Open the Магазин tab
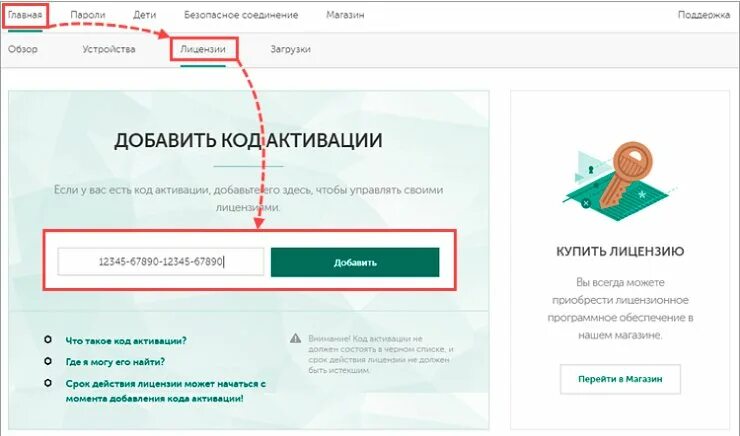740x436 pixels. point(345,15)
